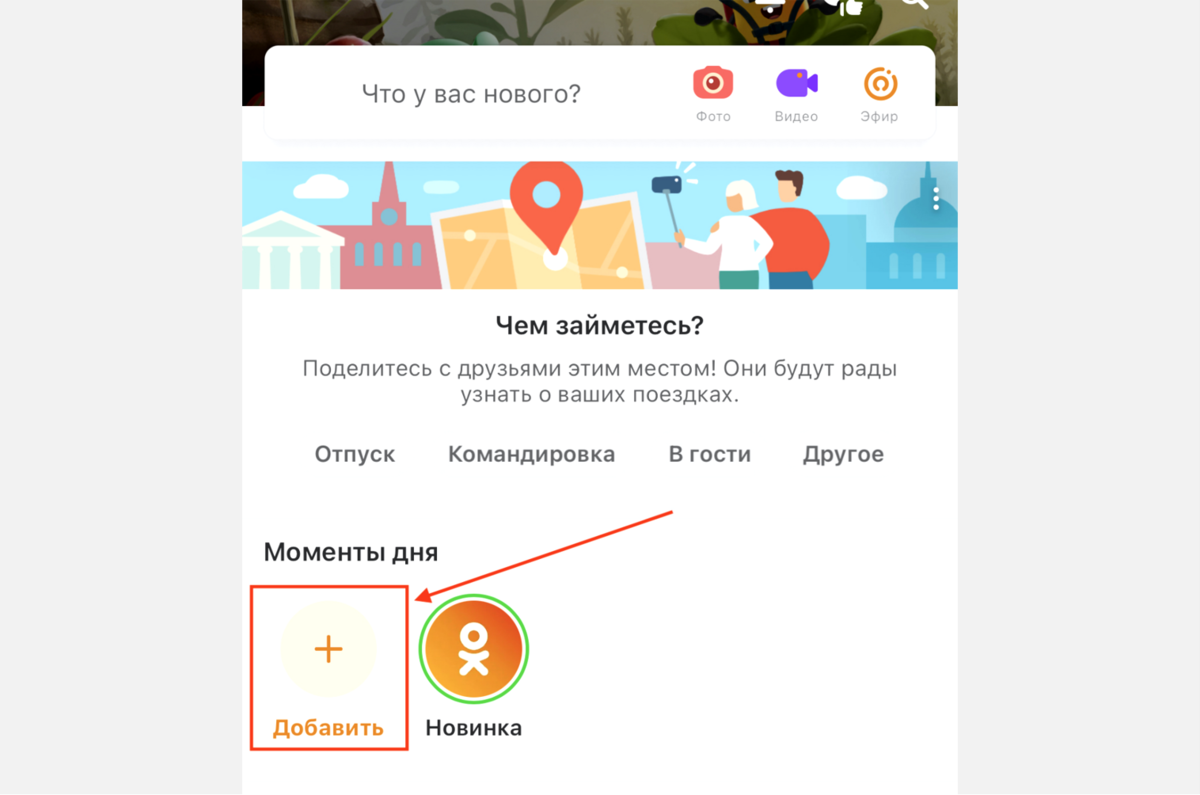Tap the orange Добавить label
This screenshot has width=1200, height=795.
(x=328, y=728)
